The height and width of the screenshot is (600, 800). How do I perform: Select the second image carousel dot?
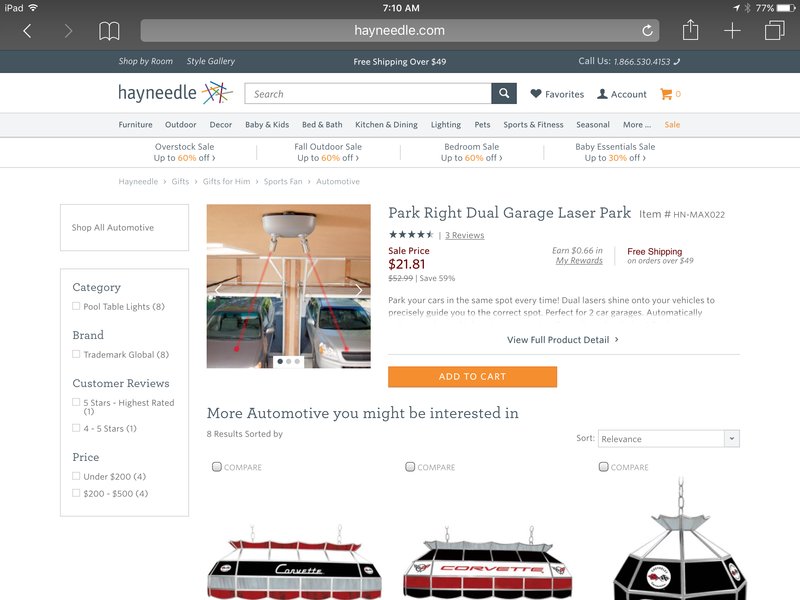pyautogui.click(x=289, y=361)
